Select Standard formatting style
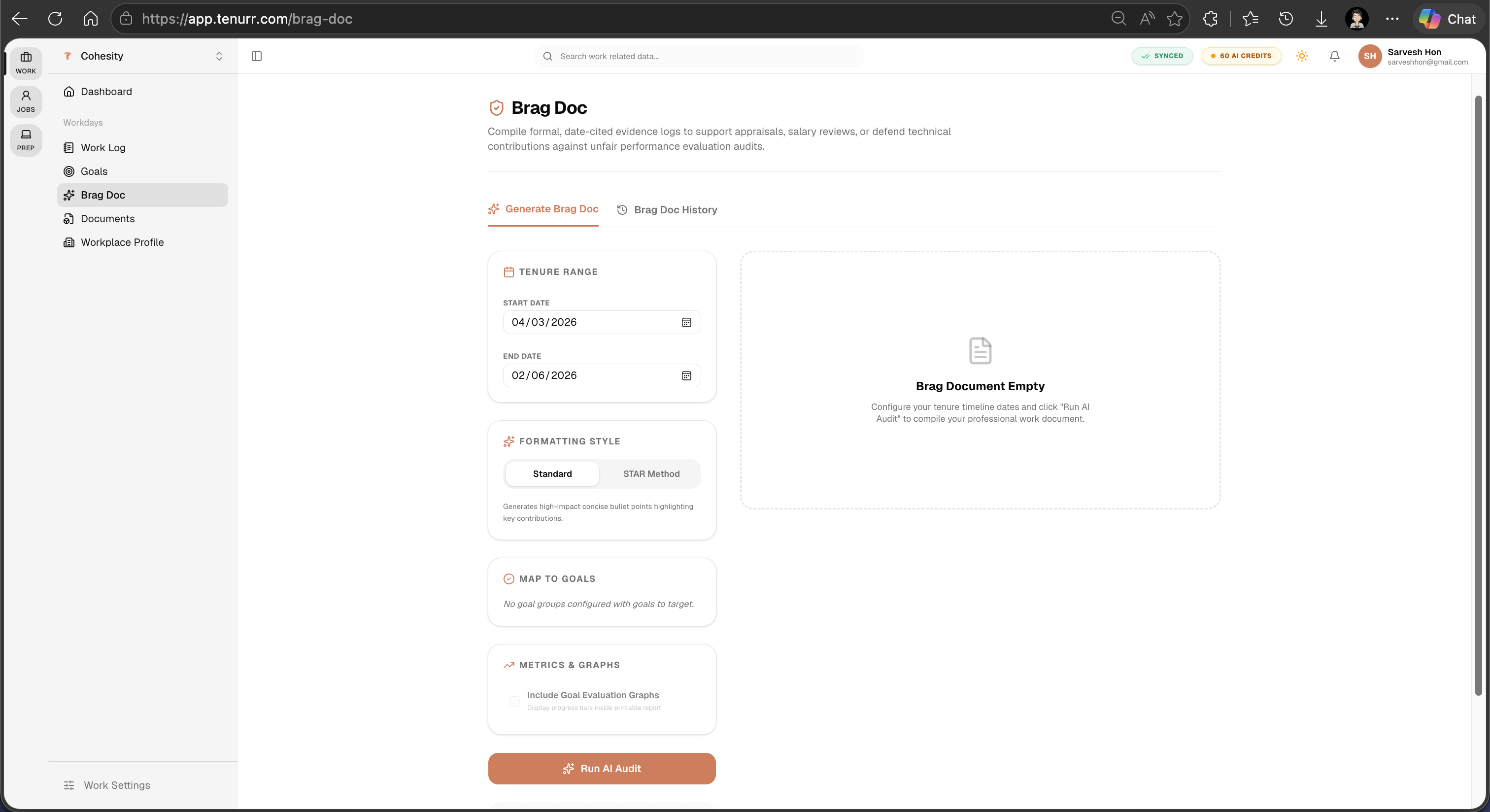Viewport: 1490px width, 812px height. (552, 474)
